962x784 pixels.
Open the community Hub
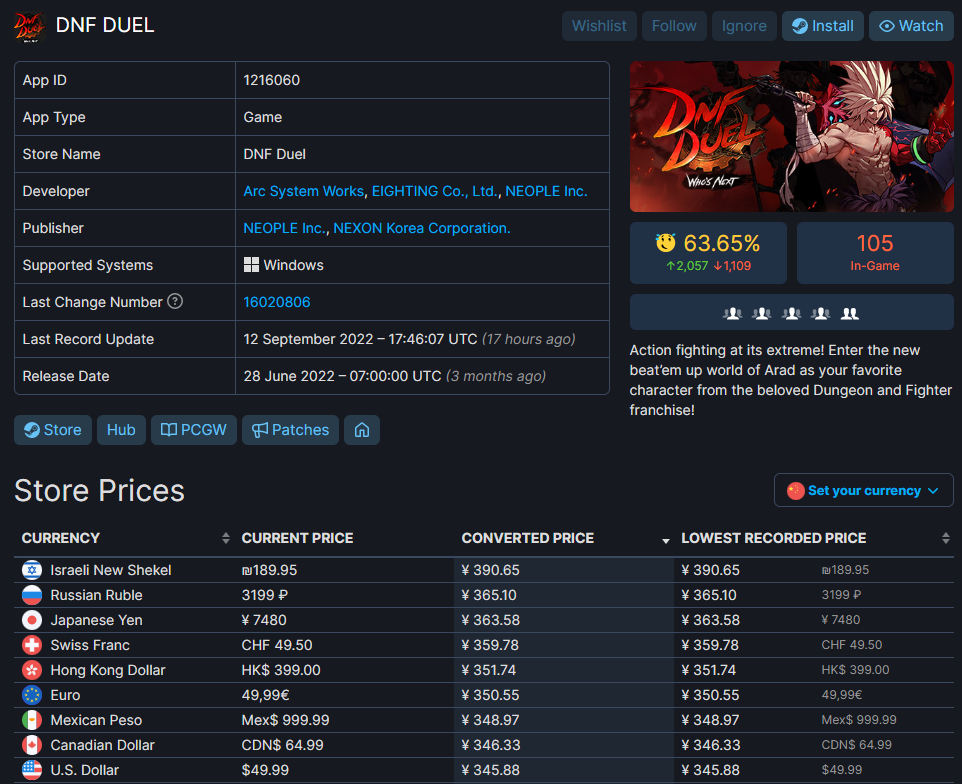(x=121, y=430)
